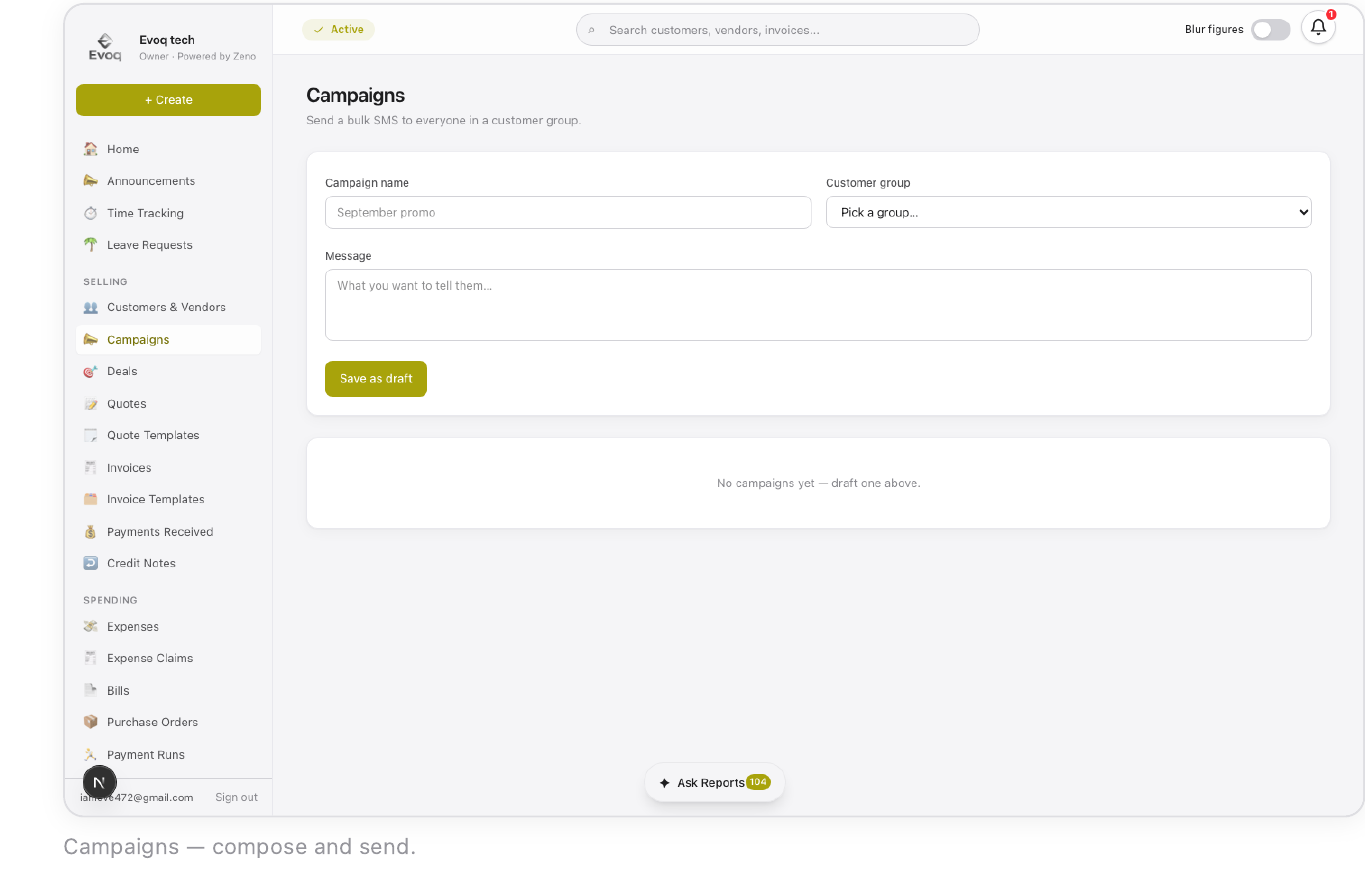The width and height of the screenshot is (1365, 881).
Task: Open notifications with the bell icon
Action: [1318, 27]
